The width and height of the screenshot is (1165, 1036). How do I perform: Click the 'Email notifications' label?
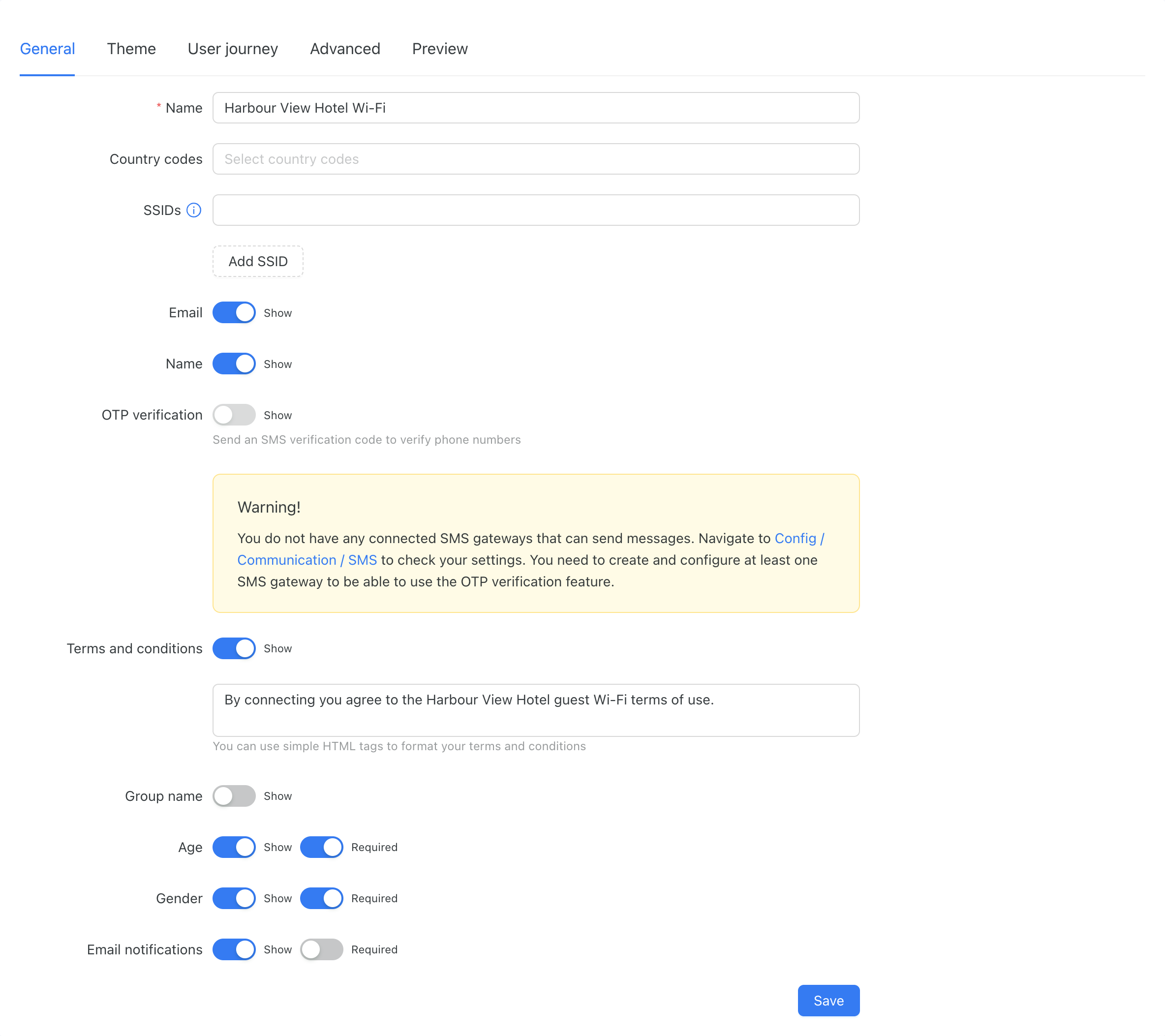(x=145, y=949)
